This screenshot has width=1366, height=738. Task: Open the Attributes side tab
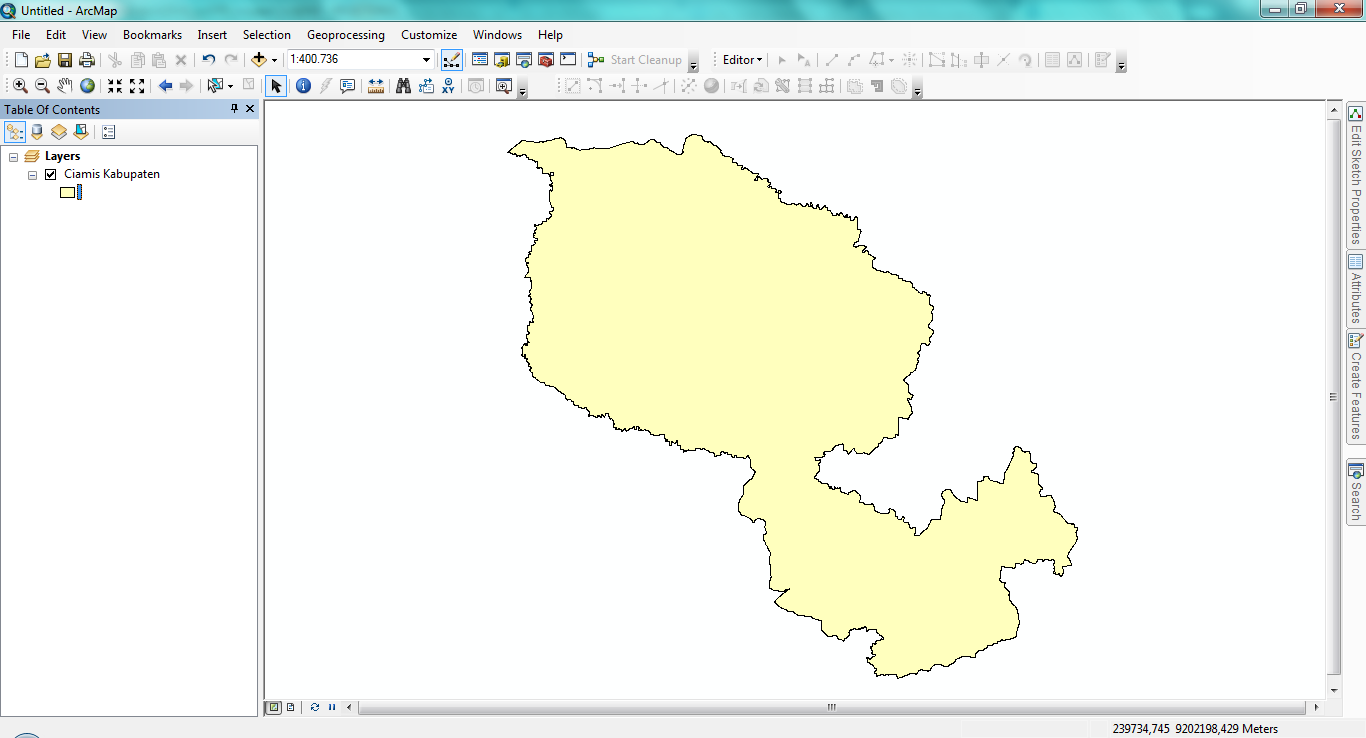tap(1356, 289)
